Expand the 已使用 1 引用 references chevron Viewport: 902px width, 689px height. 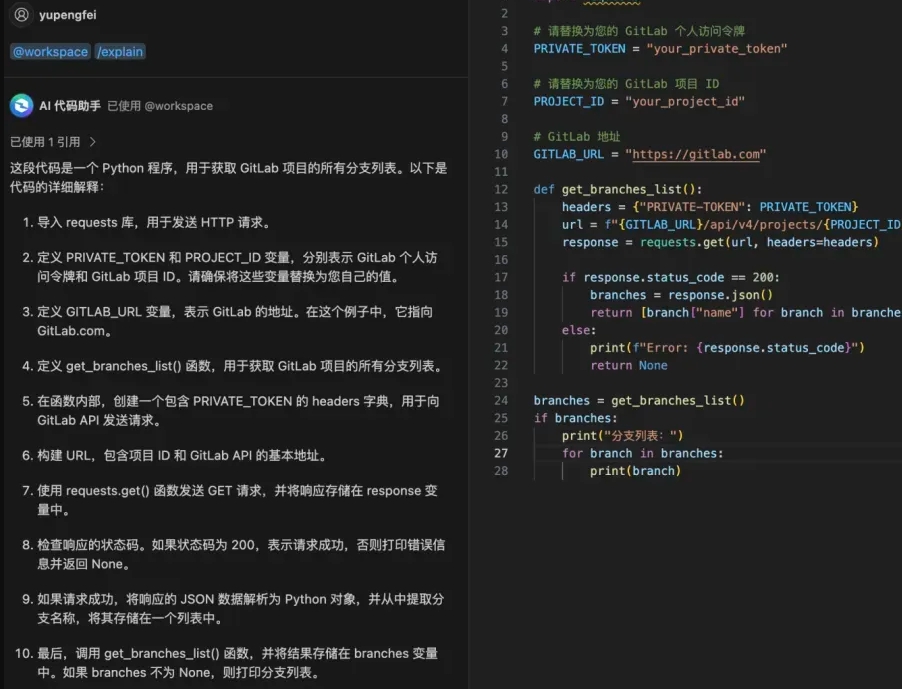pos(93,142)
